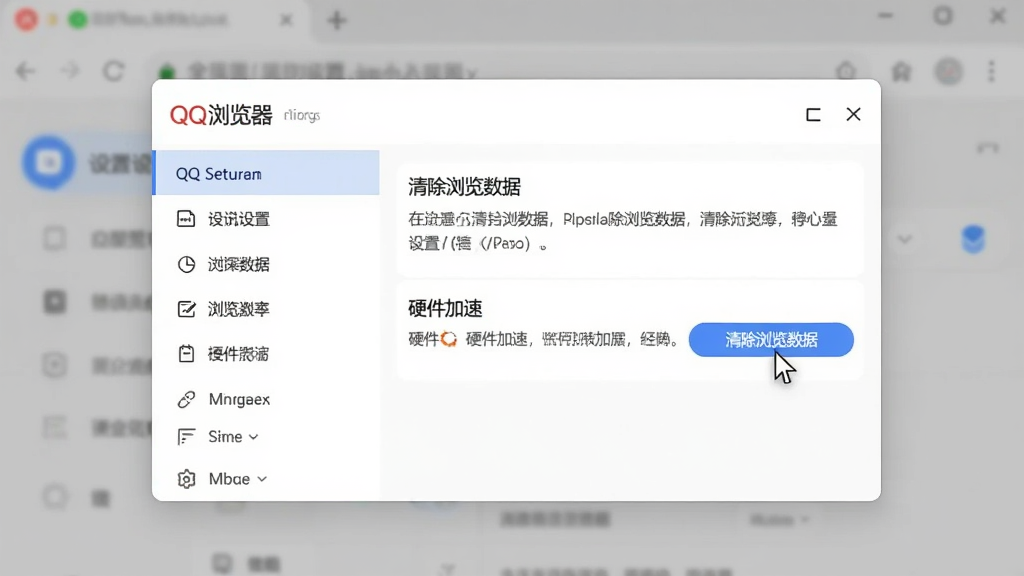Screen dimensions: 1024x576
Task: Open the 设训设置 sidebar entry
Action: (x=266, y=219)
